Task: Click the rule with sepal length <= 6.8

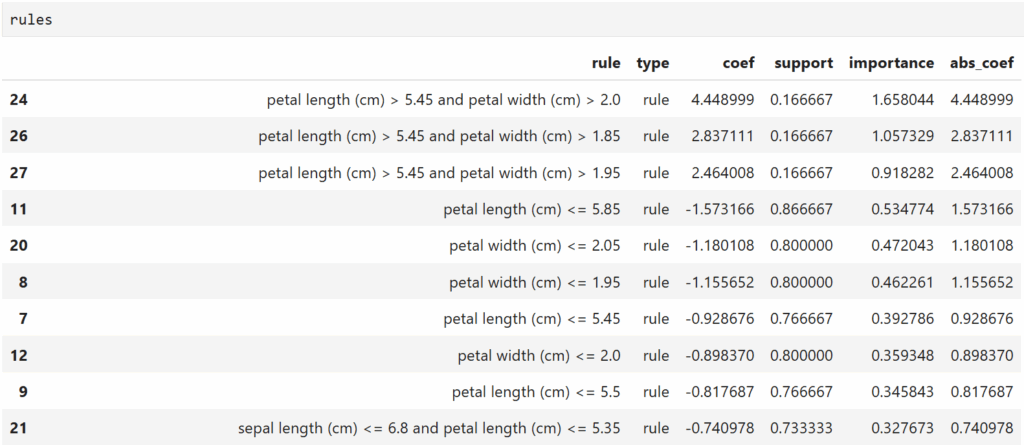Action: (x=429, y=429)
